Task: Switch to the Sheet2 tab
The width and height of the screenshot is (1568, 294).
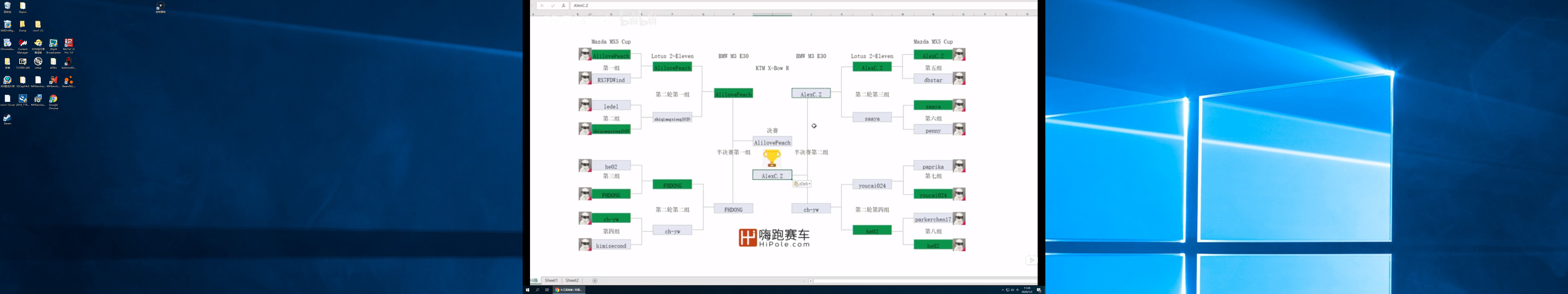Action: [x=572, y=281]
